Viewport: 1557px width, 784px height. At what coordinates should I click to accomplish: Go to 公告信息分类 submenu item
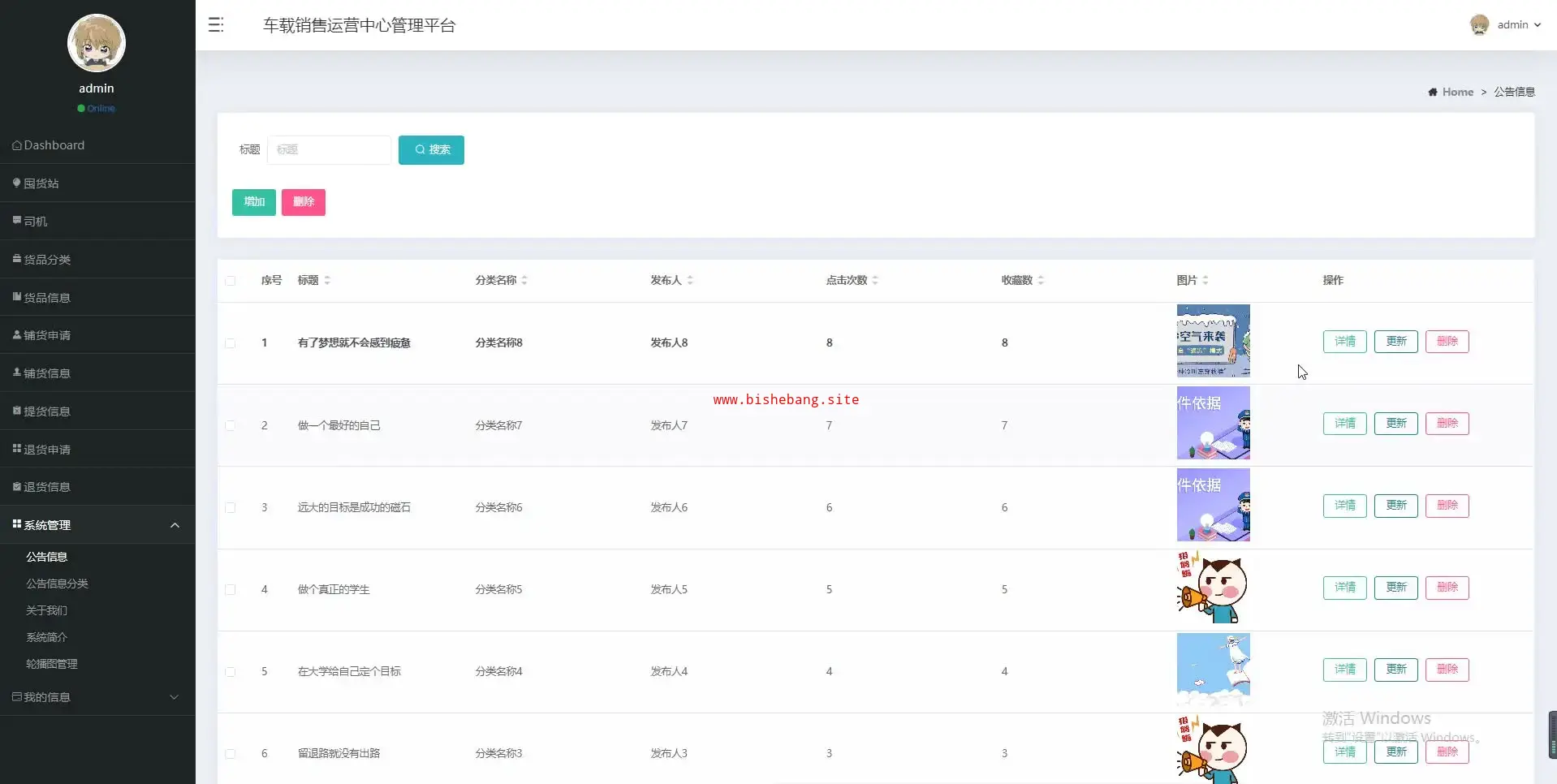[x=57, y=584]
